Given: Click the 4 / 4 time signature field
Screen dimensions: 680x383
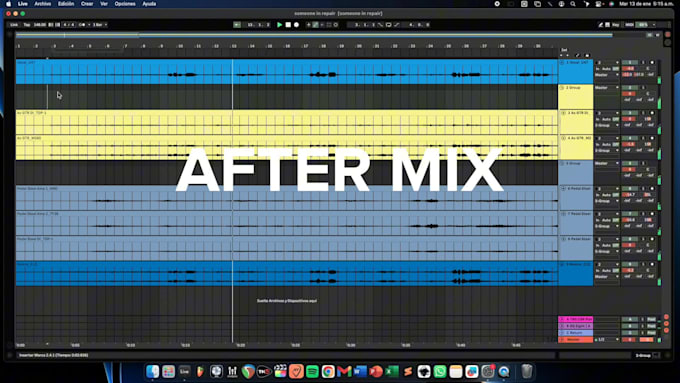Looking at the screenshot, I should click(69, 25).
